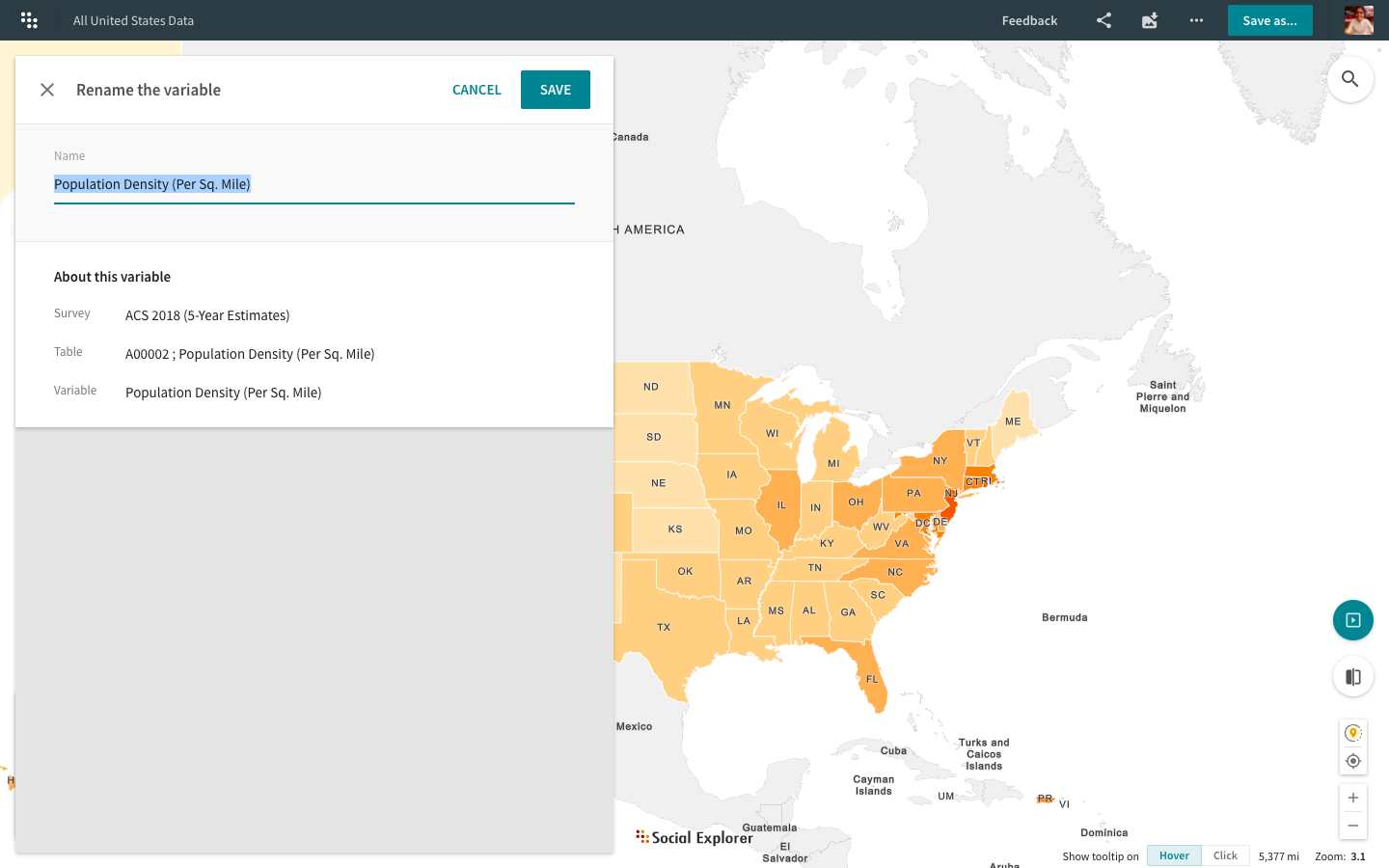Click the find my location icon
The height and width of the screenshot is (868, 1389).
1352,760
